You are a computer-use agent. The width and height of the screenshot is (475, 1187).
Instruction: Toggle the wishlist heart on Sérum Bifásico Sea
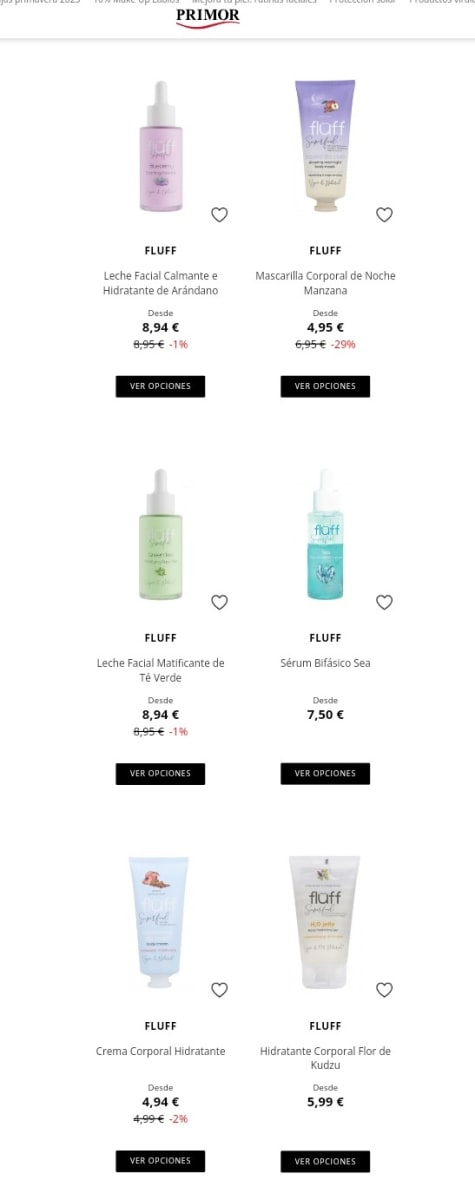(384, 603)
